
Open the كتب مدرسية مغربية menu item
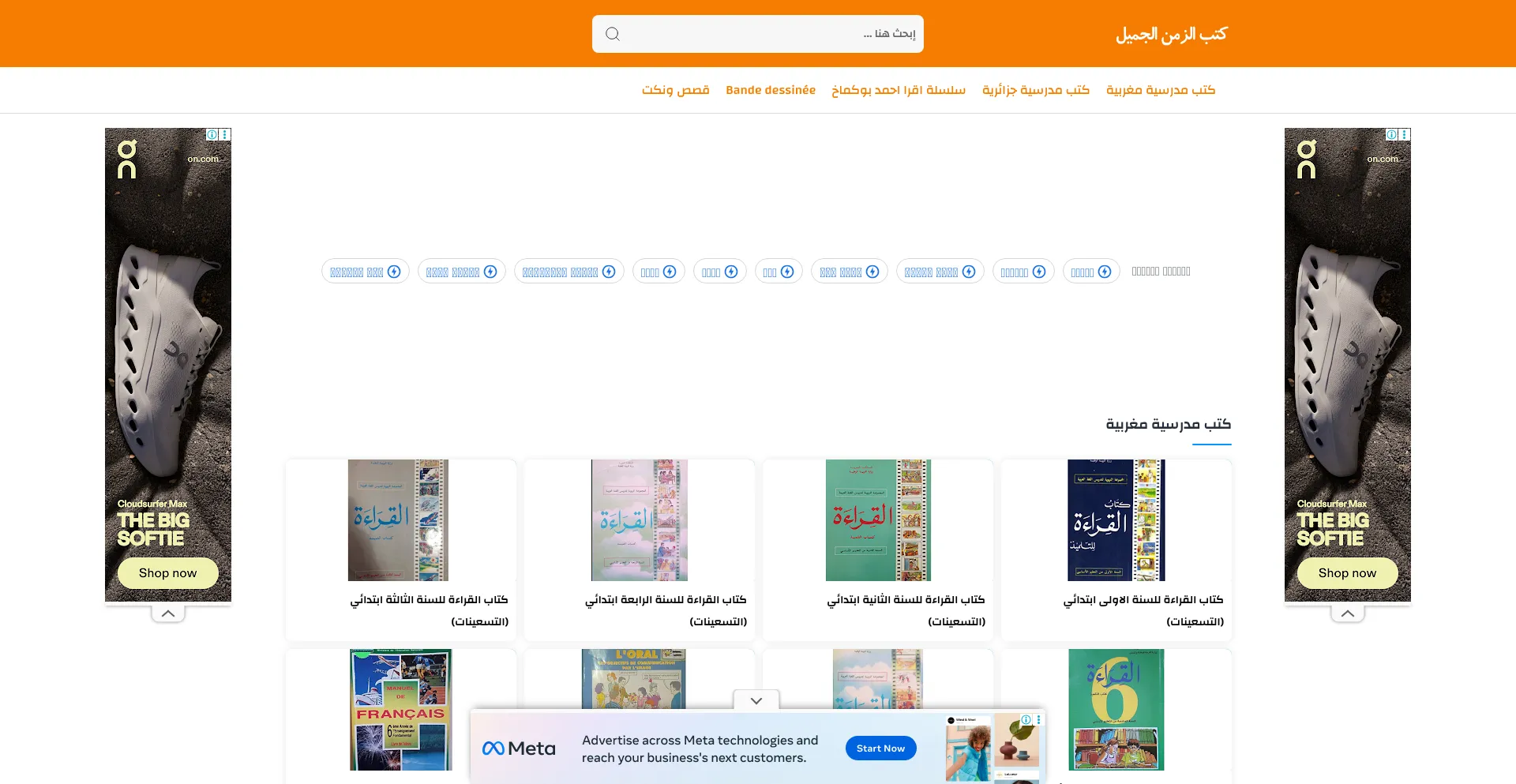coord(1160,90)
